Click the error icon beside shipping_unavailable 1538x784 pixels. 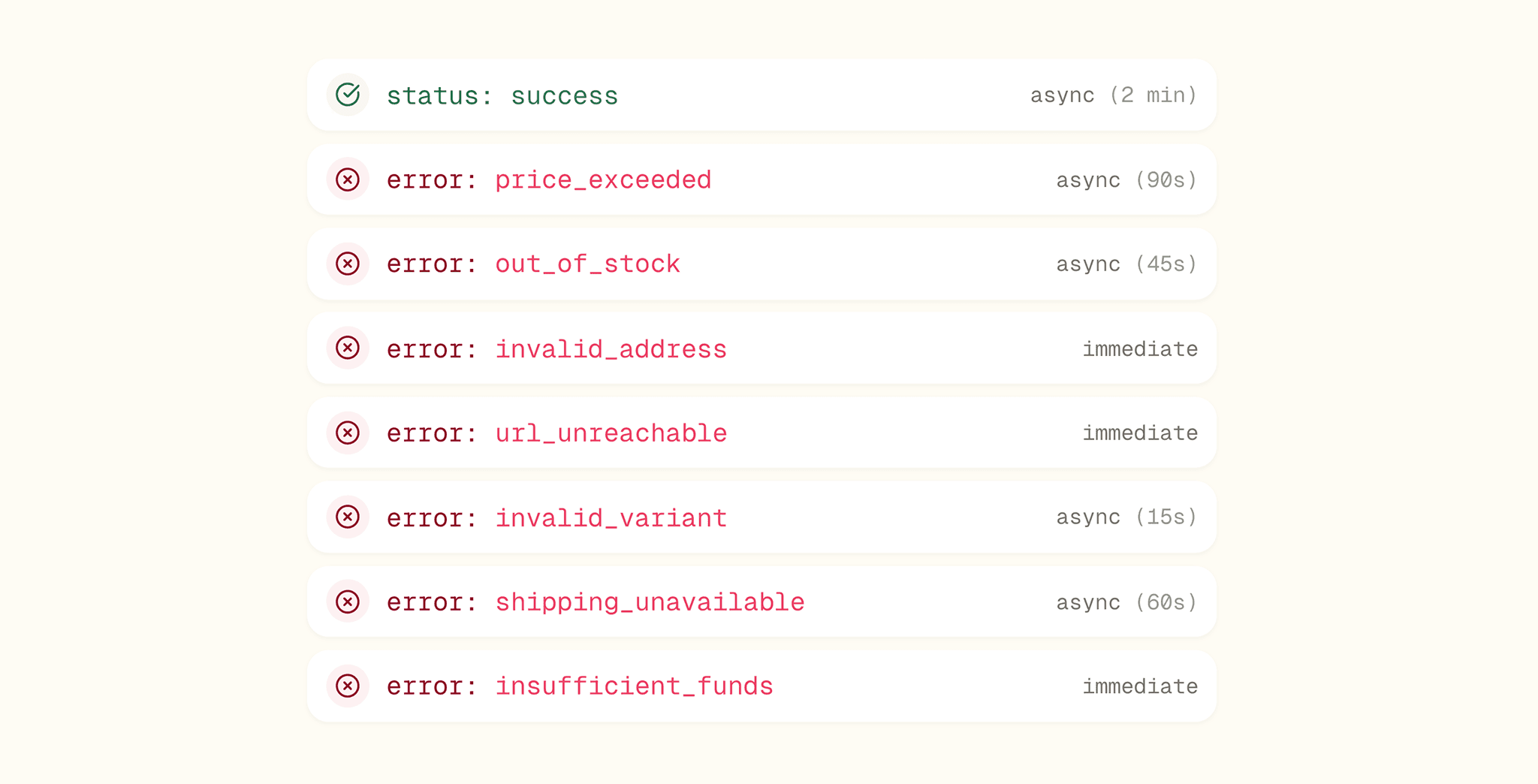[348, 602]
